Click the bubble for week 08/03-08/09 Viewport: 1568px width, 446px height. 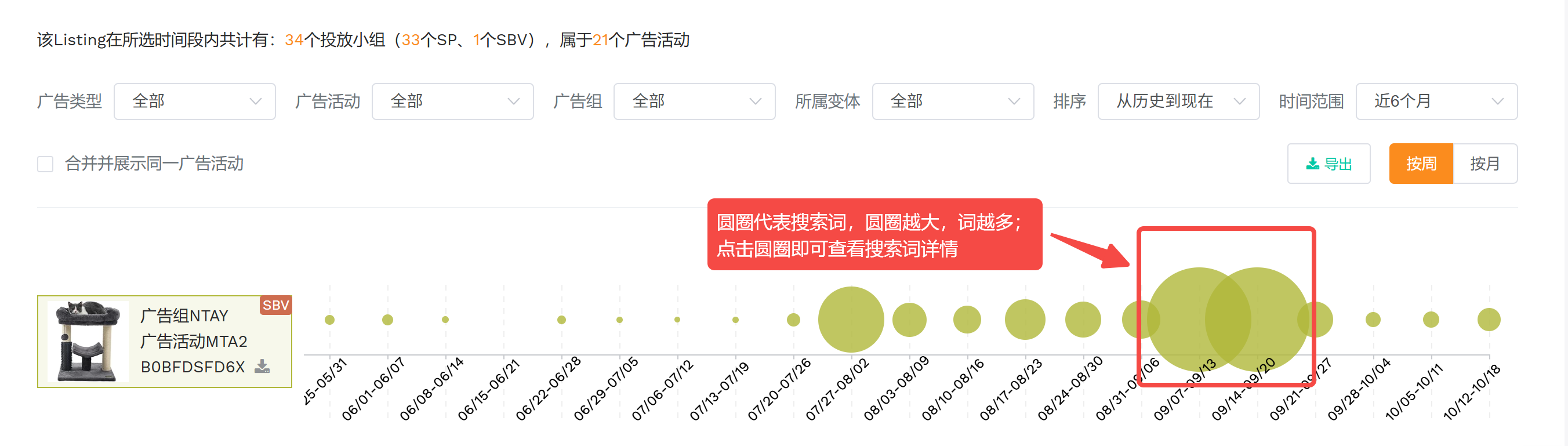tap(909, 320)
